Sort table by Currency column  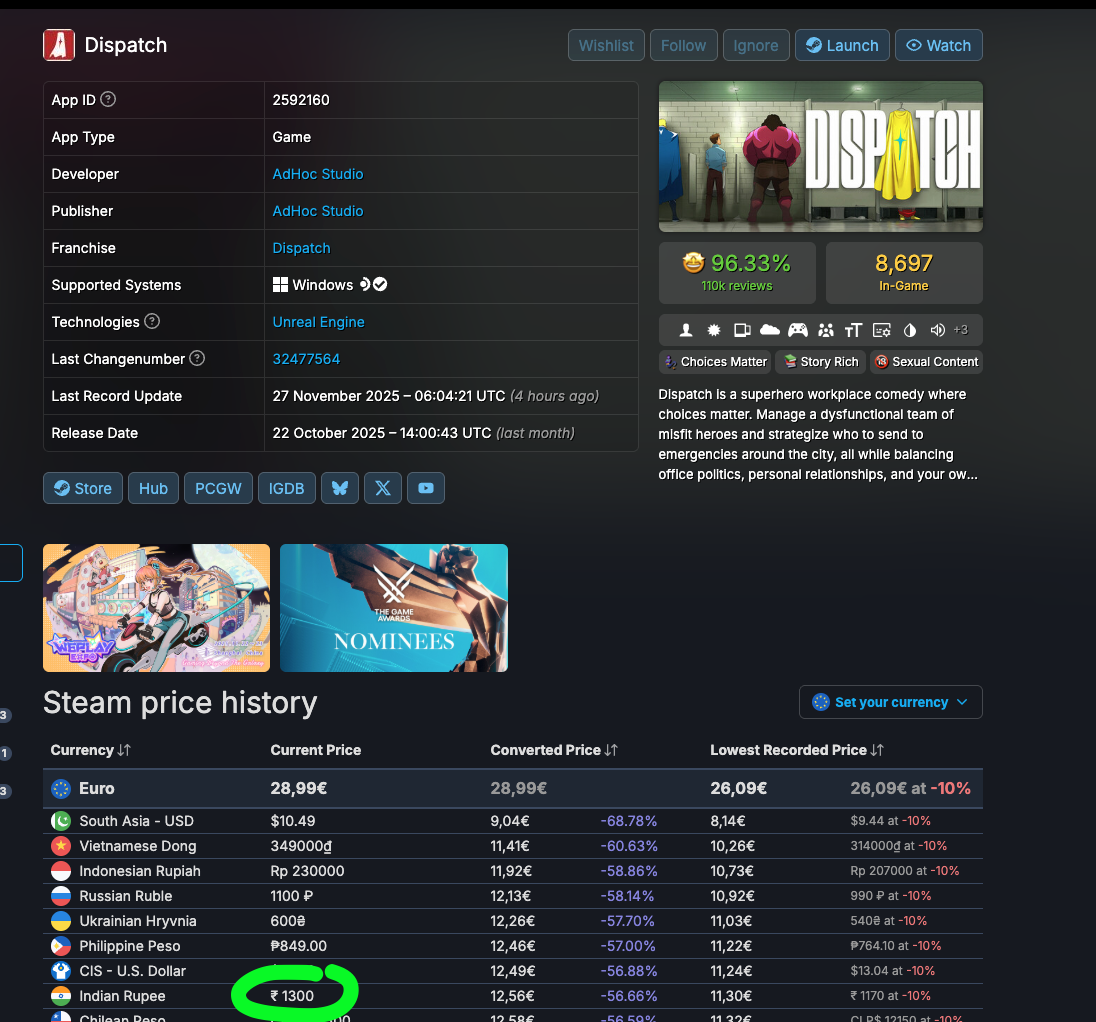coord(91,750)
